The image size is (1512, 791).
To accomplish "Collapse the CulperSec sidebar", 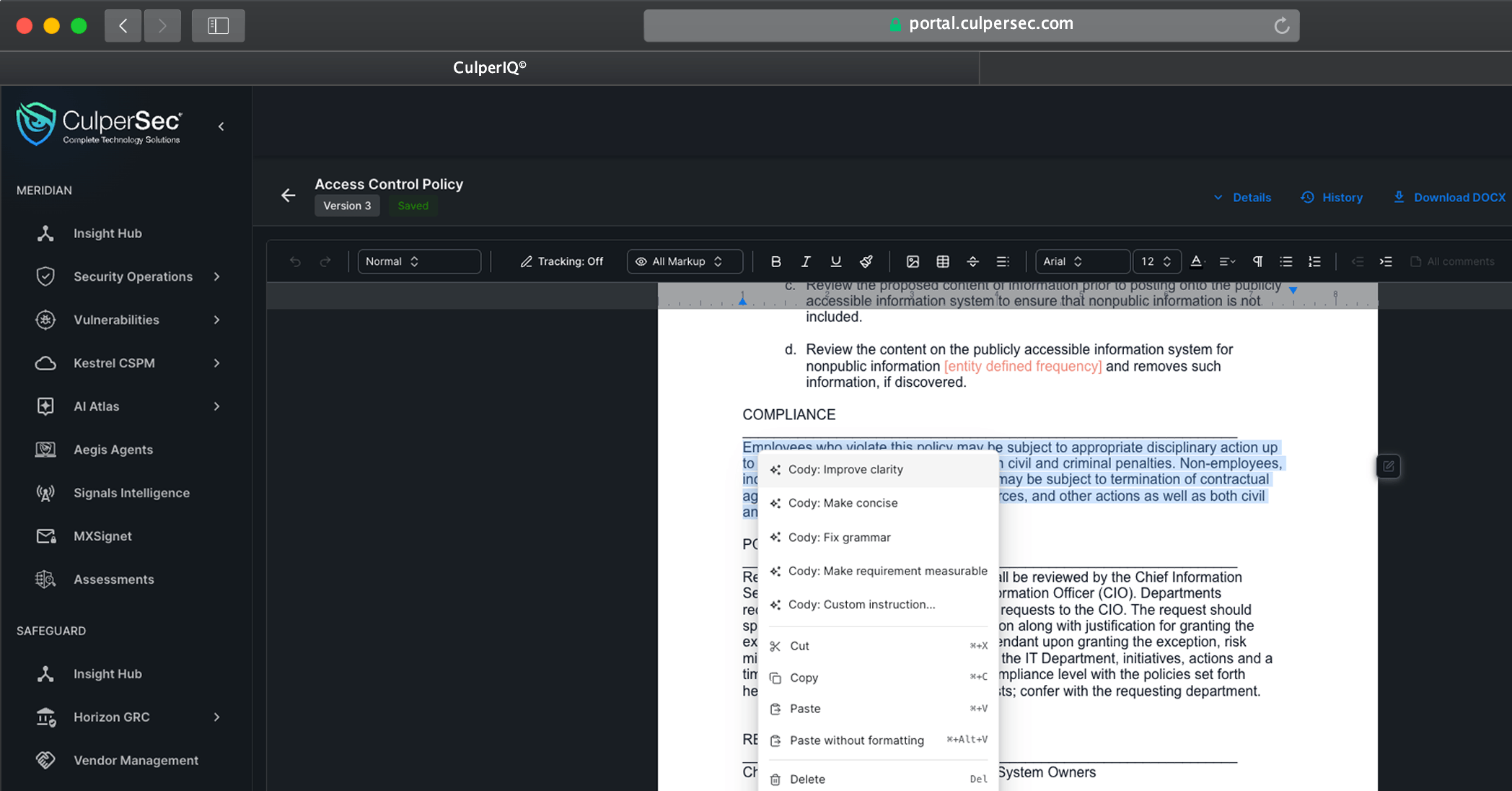I will pyautogui.click(x=221, y=126).
